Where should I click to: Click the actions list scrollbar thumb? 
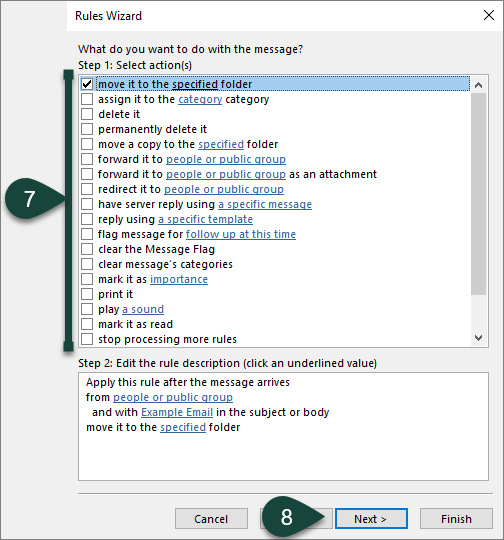point(479,194)
